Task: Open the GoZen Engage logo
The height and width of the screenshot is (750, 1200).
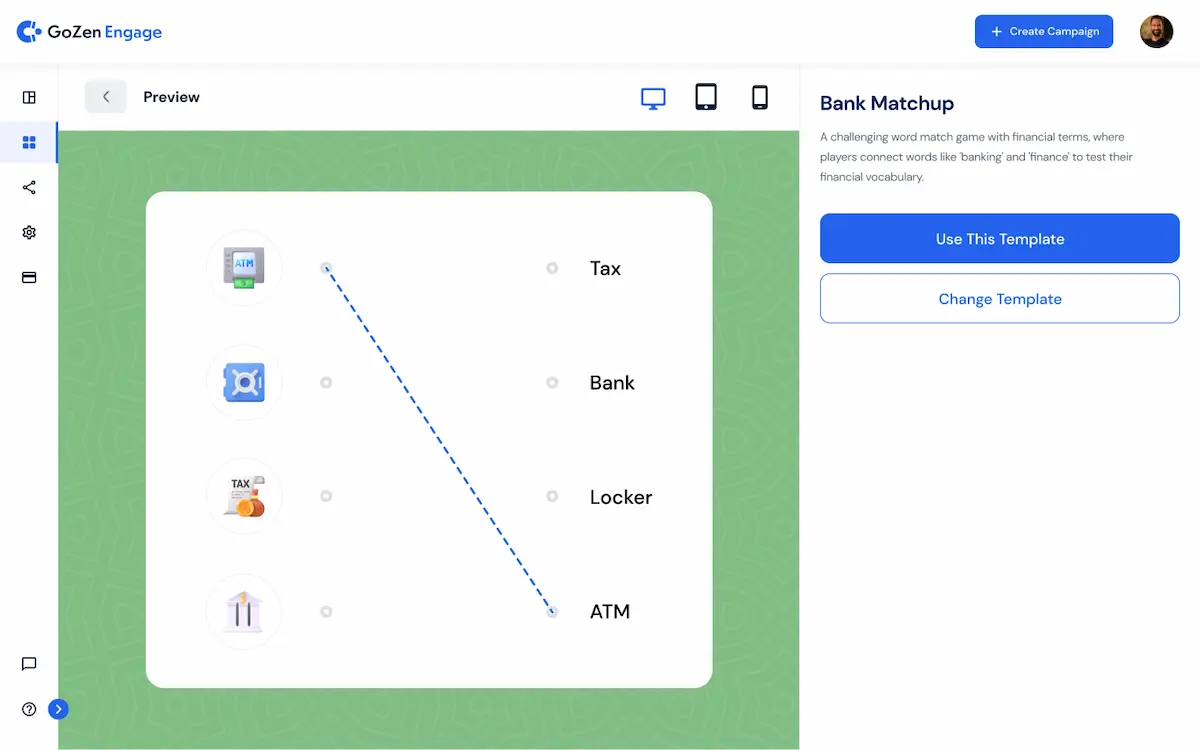Action: [x=88, y=31]
